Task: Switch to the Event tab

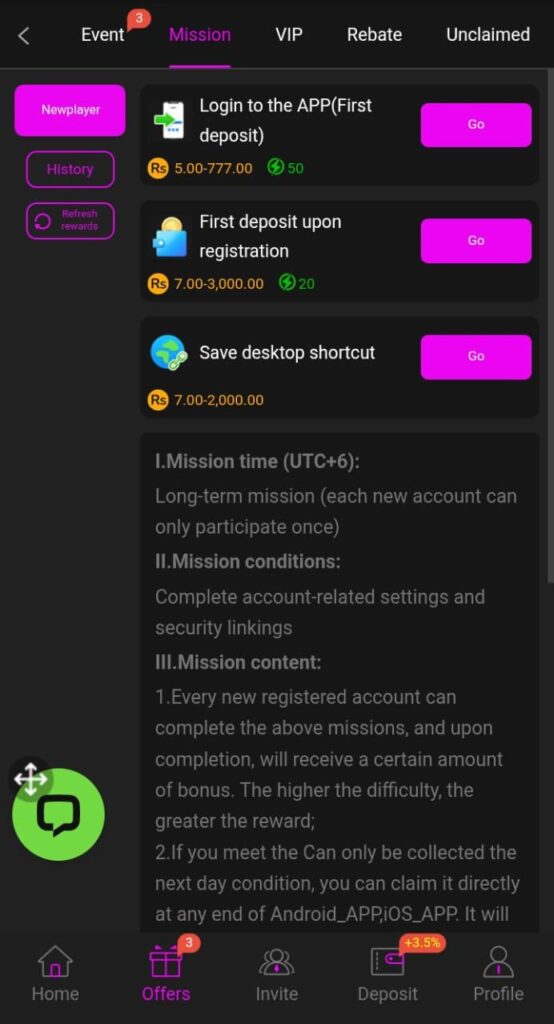Action: pos(103,35)
